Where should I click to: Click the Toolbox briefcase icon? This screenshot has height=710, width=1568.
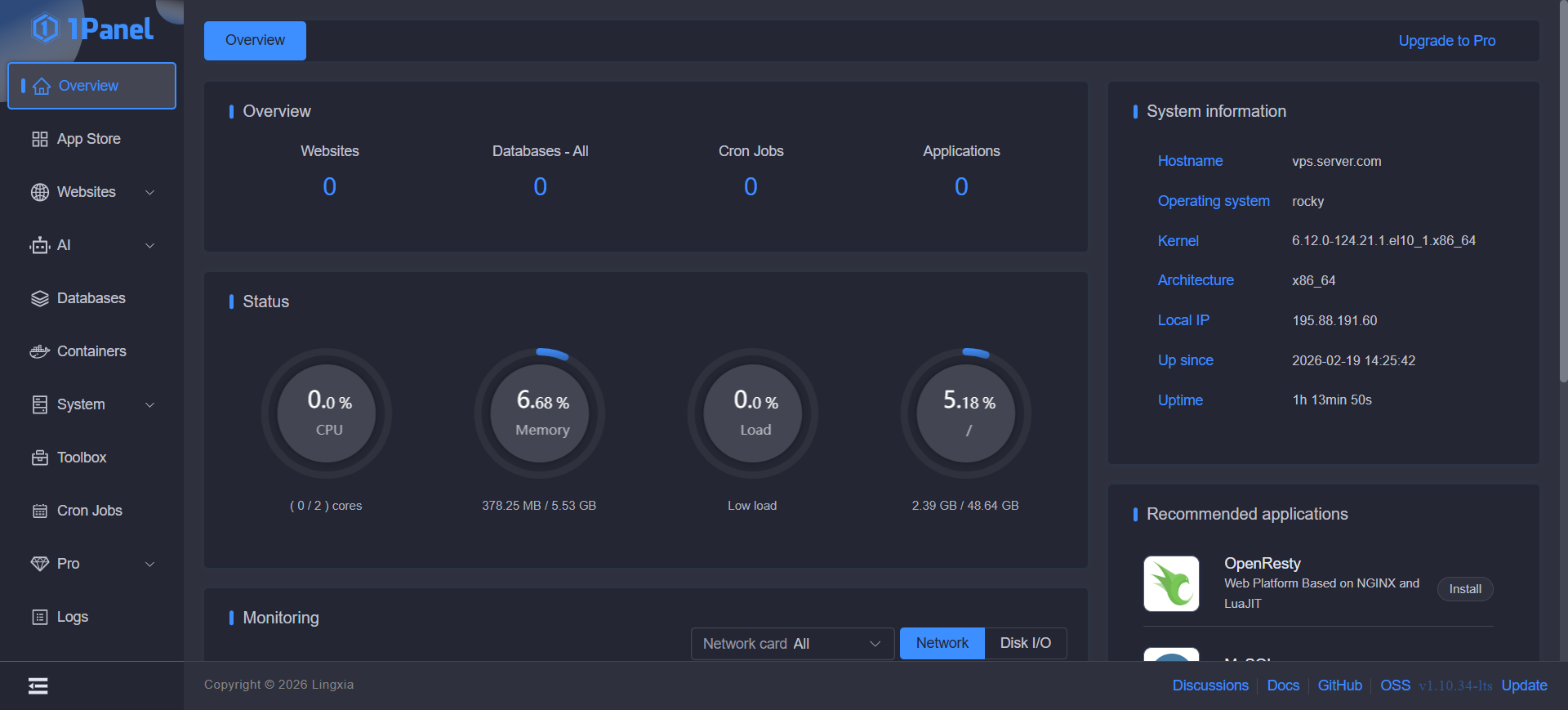coord(39,458)
